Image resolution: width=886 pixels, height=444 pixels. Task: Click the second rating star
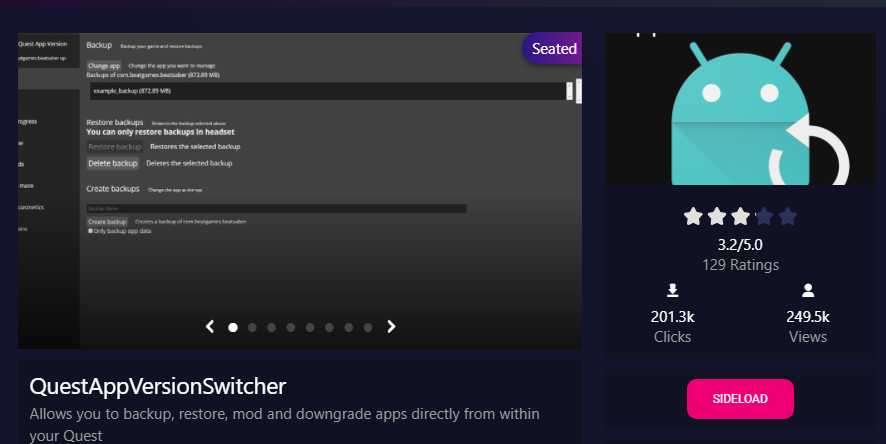click(x=717, y=216)
